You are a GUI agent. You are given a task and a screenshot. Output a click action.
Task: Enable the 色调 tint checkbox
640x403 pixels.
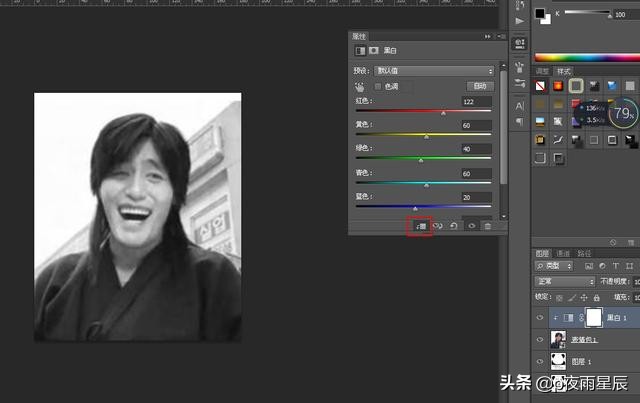tap(378, 87)
